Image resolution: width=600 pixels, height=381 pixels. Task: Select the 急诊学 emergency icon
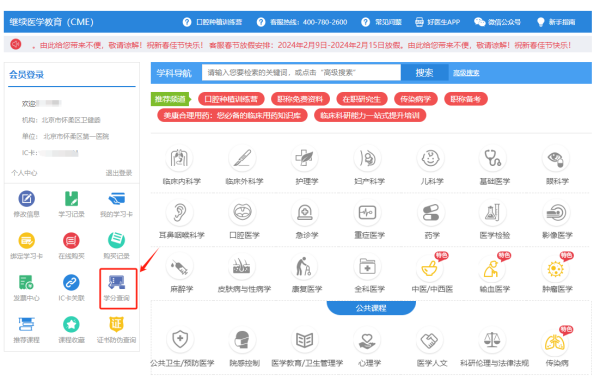(x=305, y=212)
